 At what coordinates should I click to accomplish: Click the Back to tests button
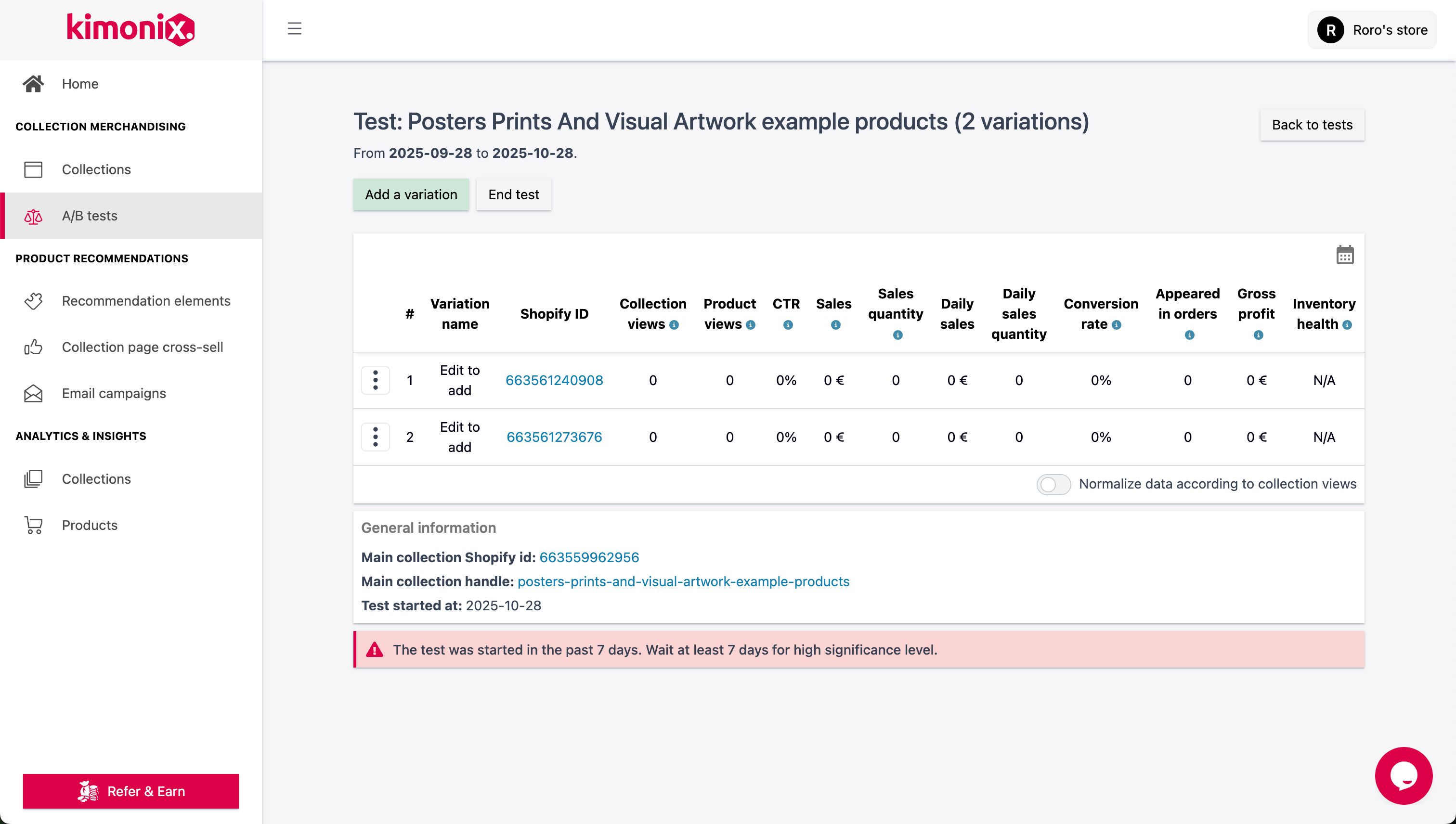click(1312, 125)
